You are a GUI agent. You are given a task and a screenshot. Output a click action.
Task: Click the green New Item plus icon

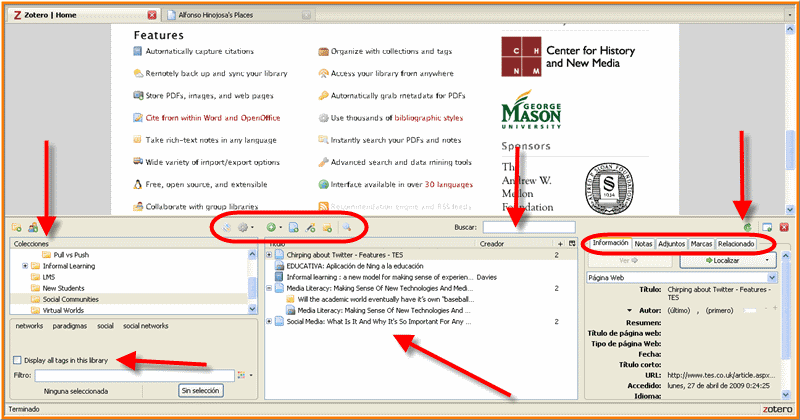(271, 228)
